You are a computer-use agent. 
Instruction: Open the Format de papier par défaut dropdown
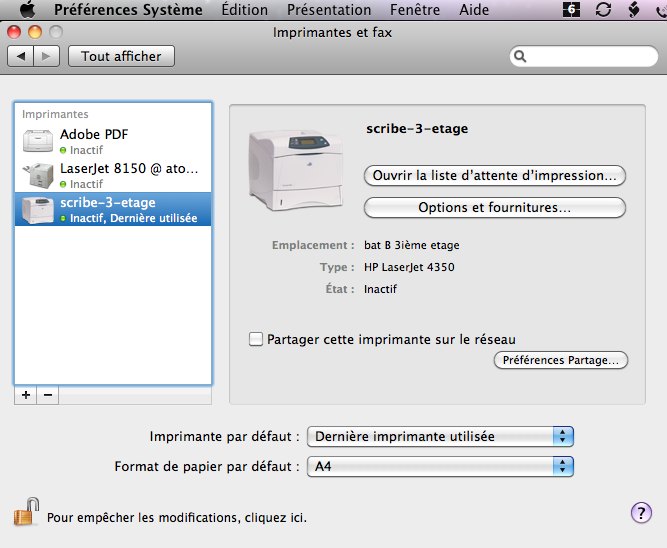440,466
